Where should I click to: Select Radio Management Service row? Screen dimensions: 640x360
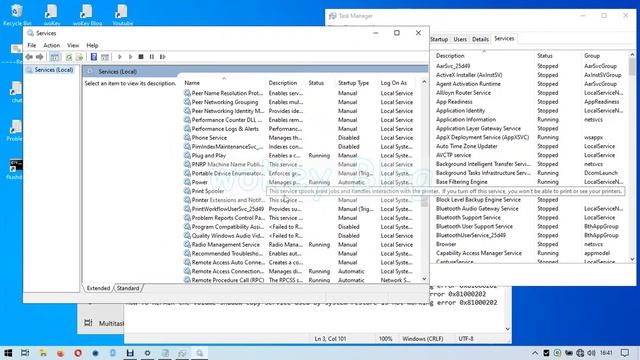tap(301, 244)
